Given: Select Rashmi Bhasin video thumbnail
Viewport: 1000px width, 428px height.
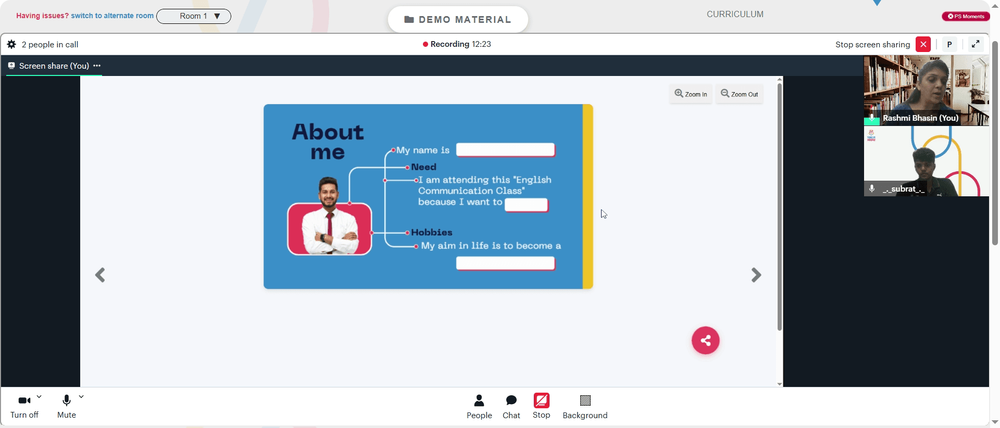Looking at the screenshot, I should [926, 90].
